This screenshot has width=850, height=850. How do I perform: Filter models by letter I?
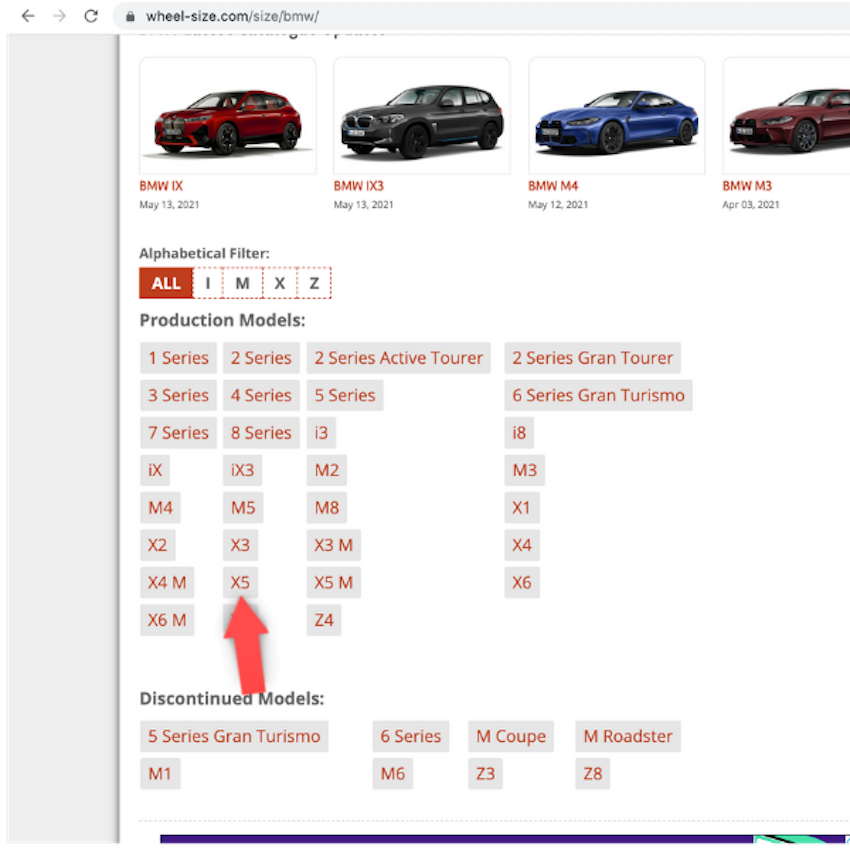pyautogui.click(x=208, y=283)
